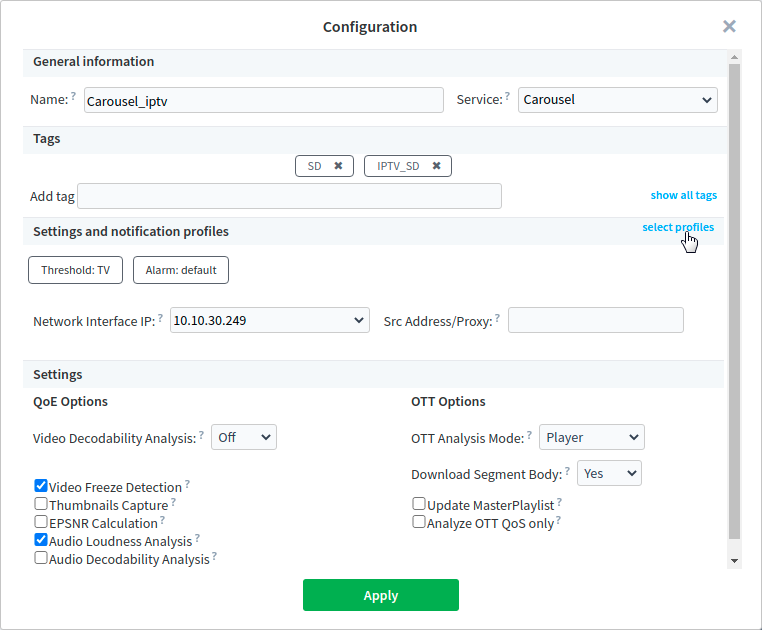Open OTT Analysis Mode dropdown
The height and width of the screenshot is (630, 762).
click(592, 437)
